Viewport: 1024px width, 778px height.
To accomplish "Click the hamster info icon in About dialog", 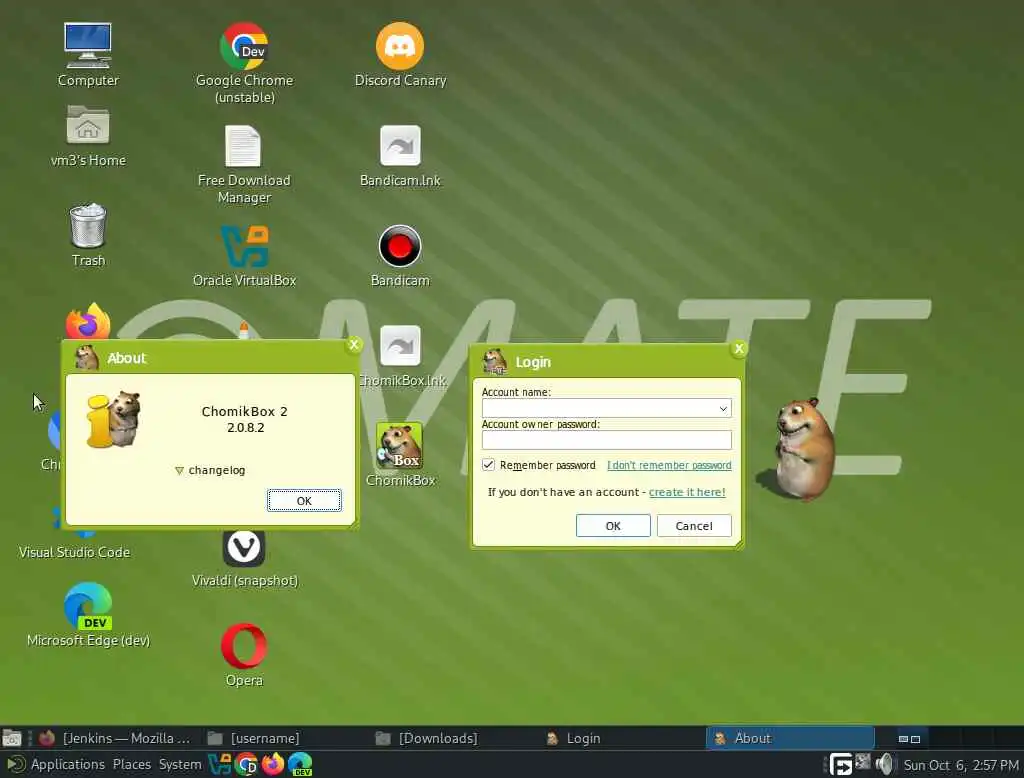I will click(114, 420).
